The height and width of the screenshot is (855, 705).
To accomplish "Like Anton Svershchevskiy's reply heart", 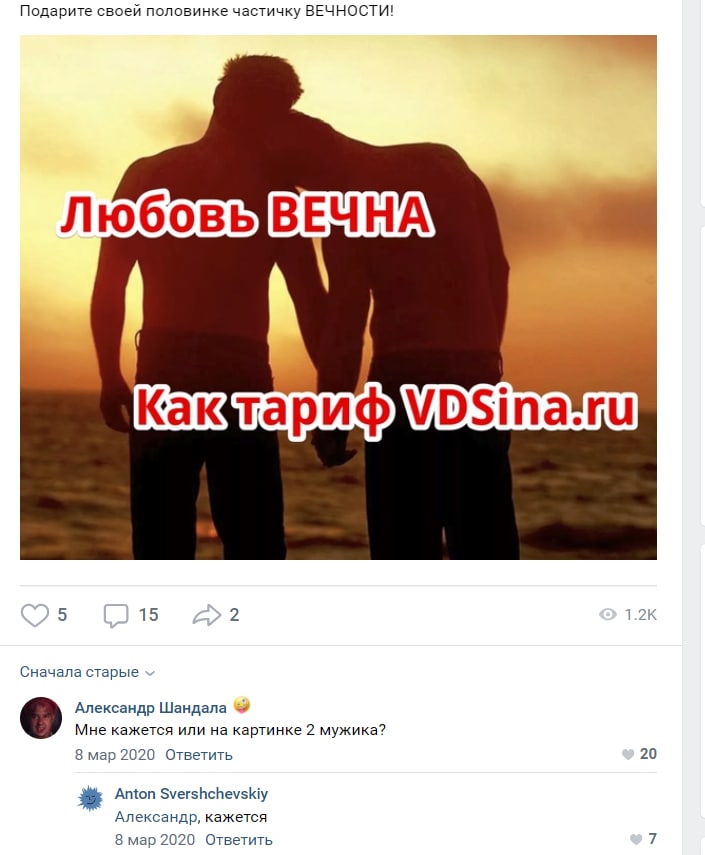I will [636, 839].
